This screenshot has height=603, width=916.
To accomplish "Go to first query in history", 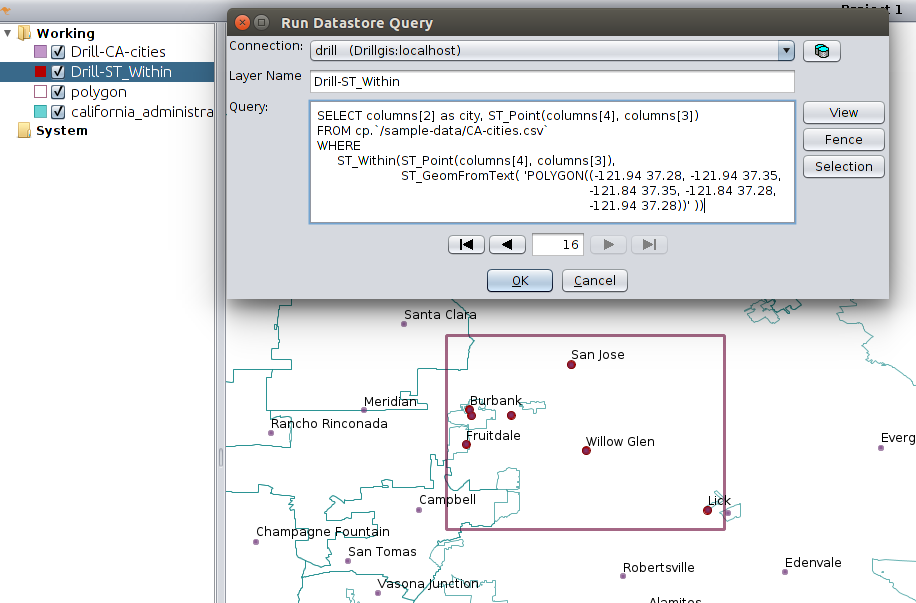I will coord(466,244).
